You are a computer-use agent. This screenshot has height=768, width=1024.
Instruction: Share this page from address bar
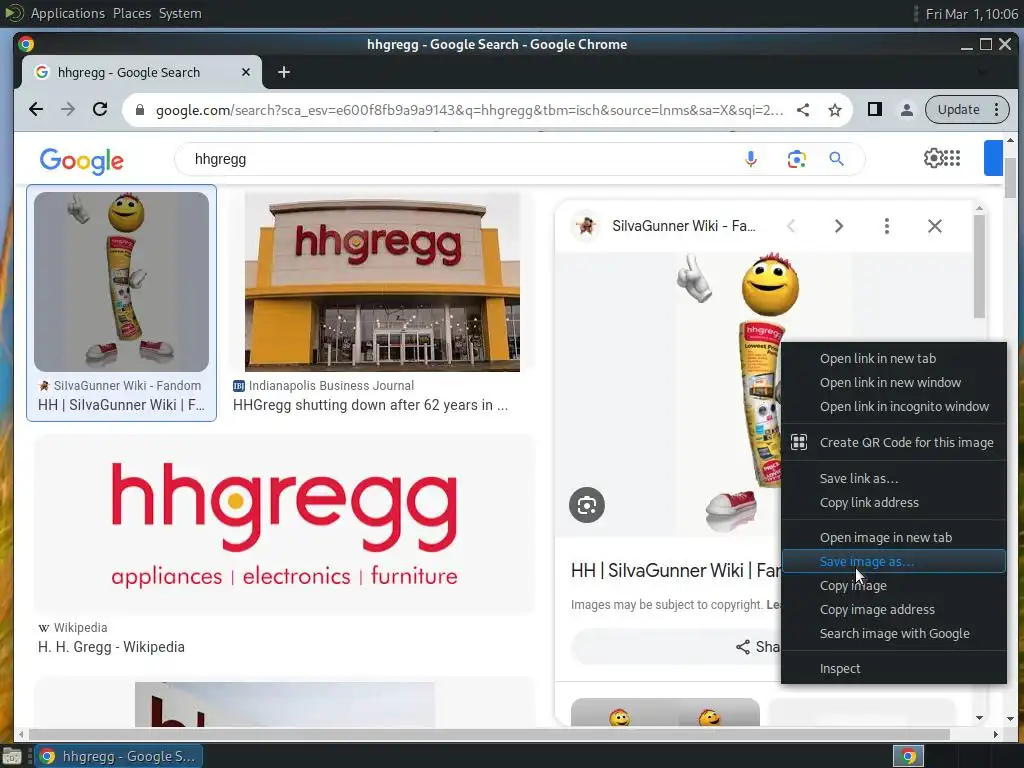pyautogui.click(x=803, y=110)
